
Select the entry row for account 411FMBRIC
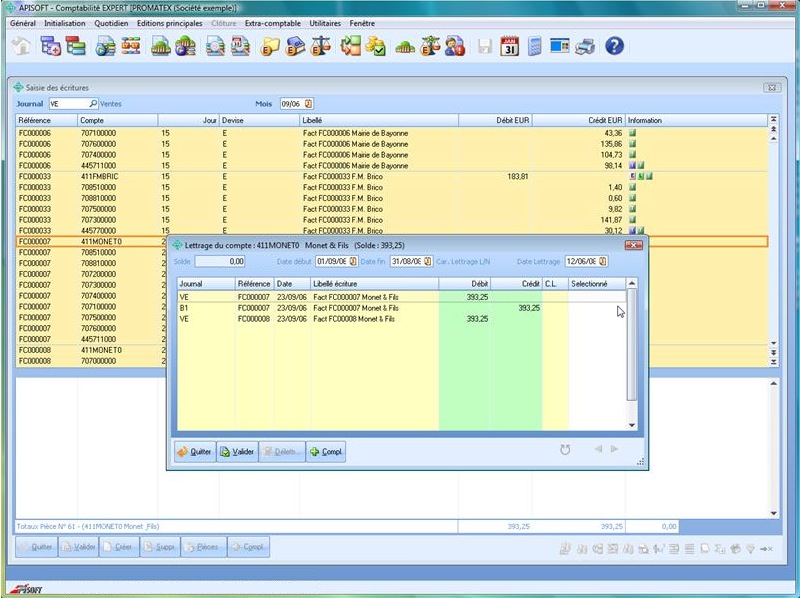pyautogui.click(x=392, y=177)
